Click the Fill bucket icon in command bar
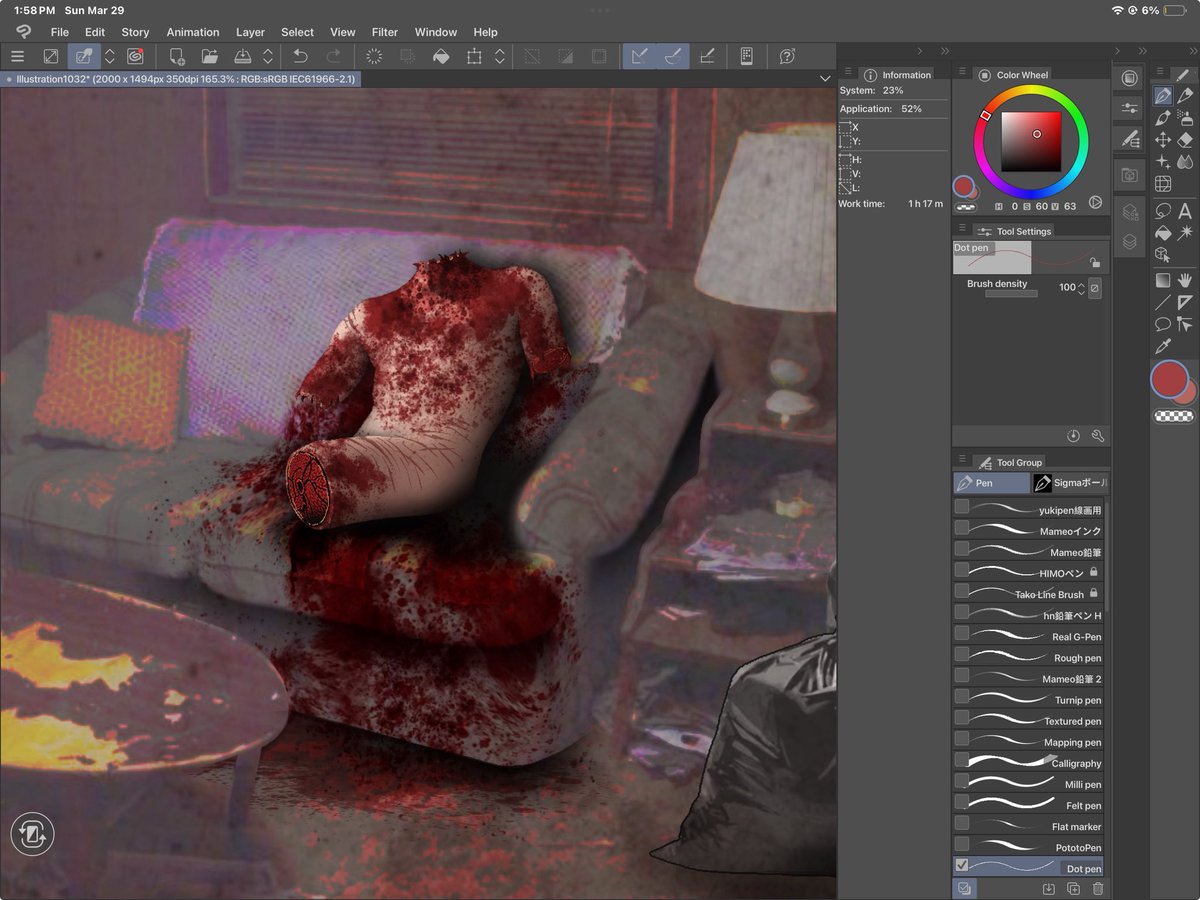This screenshot has width=1200, height=900. pos(441,57)
